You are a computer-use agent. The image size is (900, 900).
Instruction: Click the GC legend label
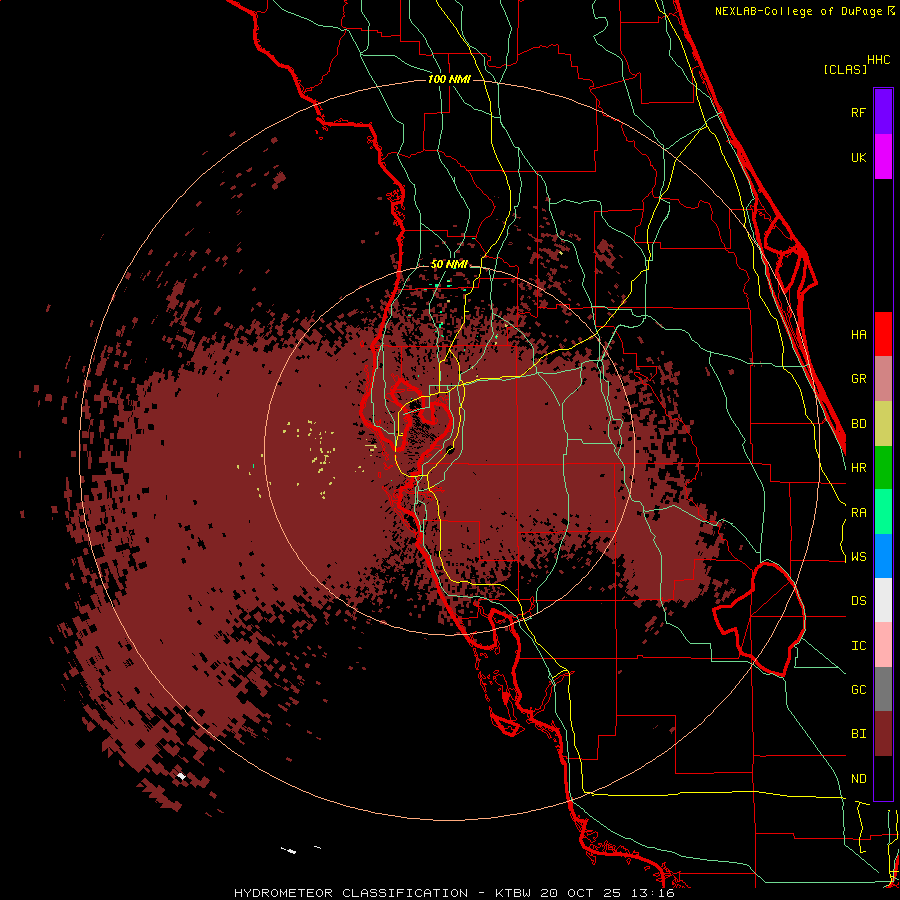[858, 690]
